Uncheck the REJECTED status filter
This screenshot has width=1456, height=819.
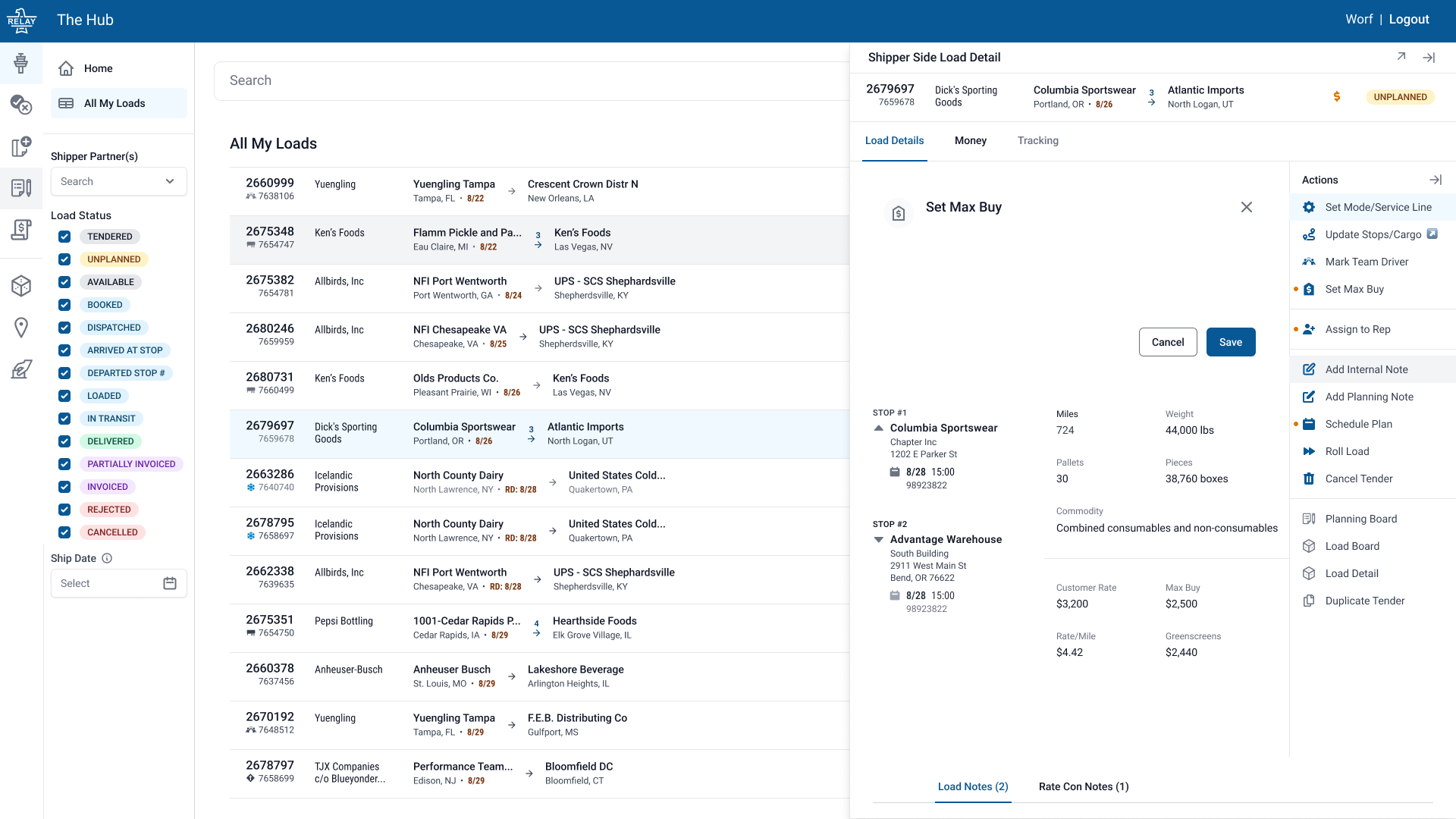[64, 510]
